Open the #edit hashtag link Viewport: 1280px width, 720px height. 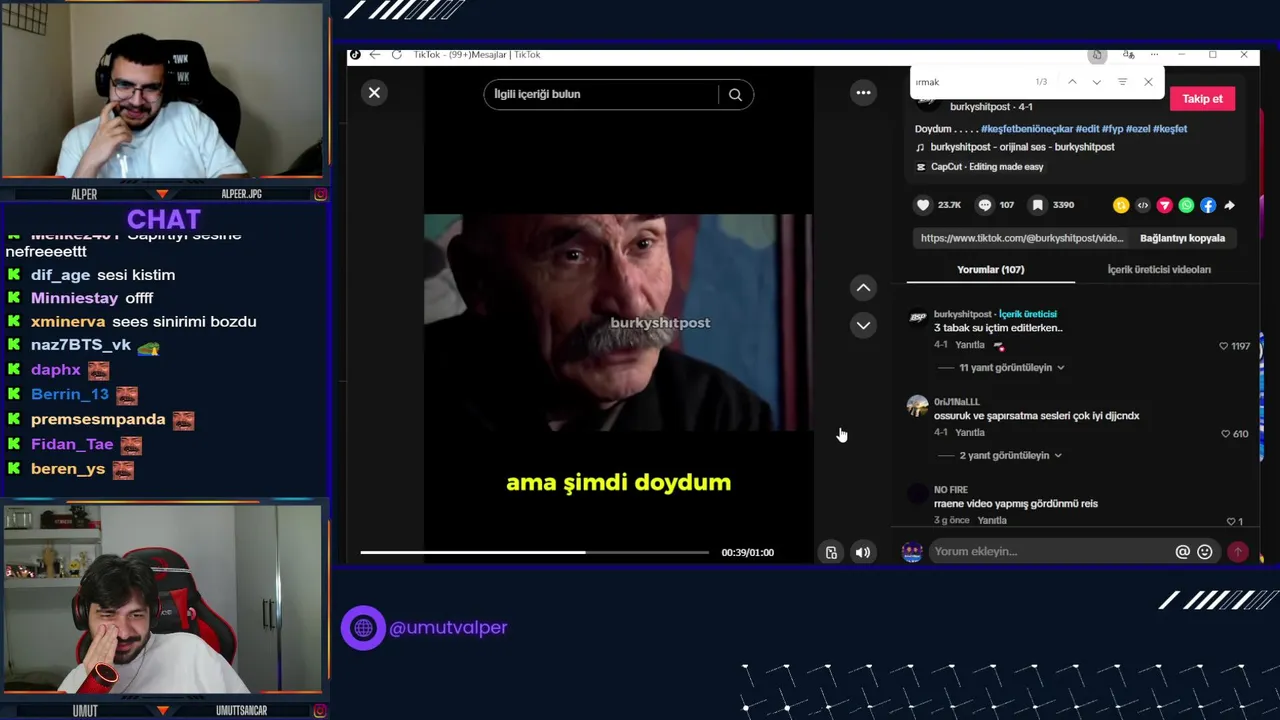[x=1087, y=129]
